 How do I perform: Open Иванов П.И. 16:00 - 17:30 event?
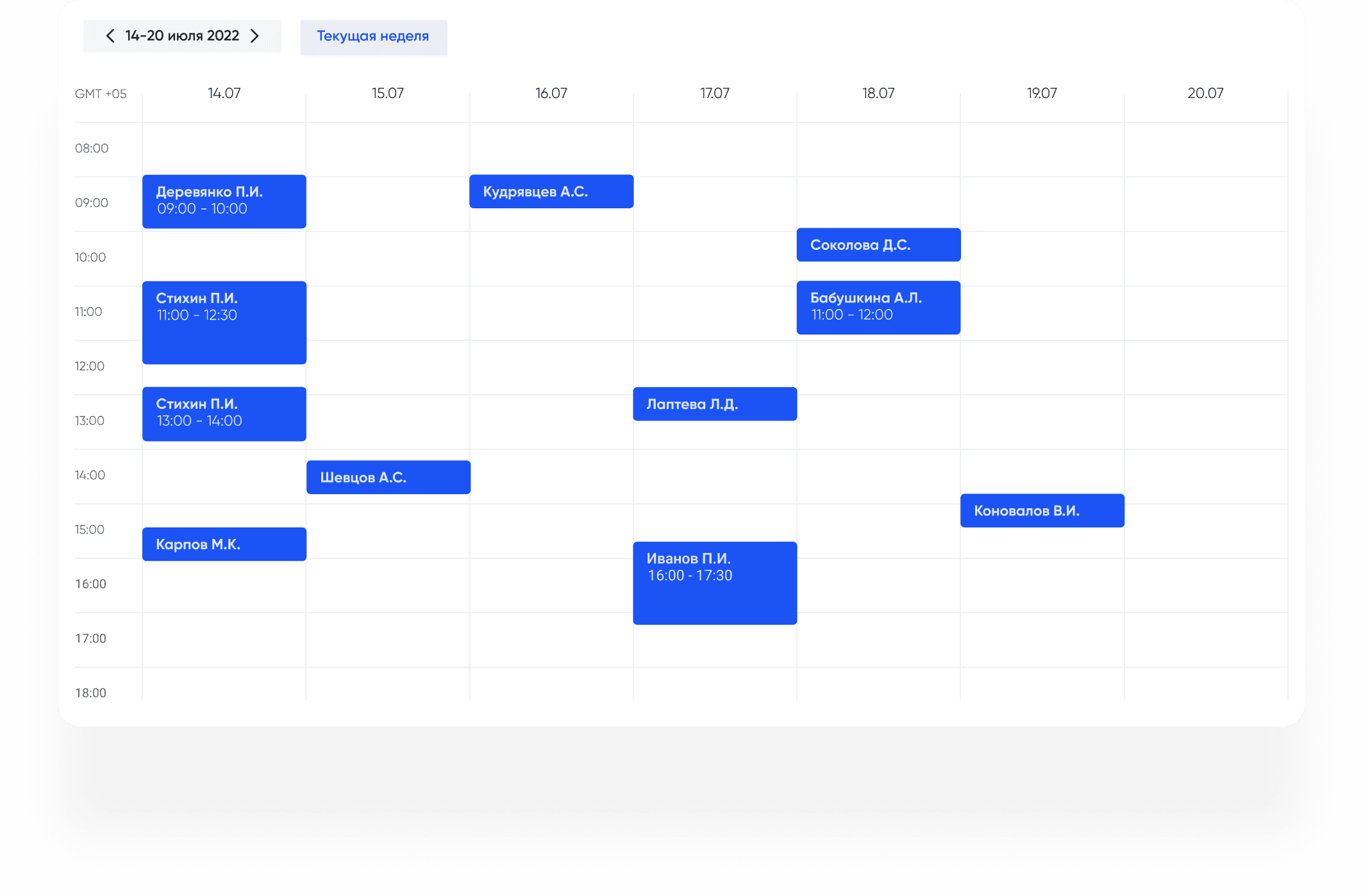click(x=714, y=583)
